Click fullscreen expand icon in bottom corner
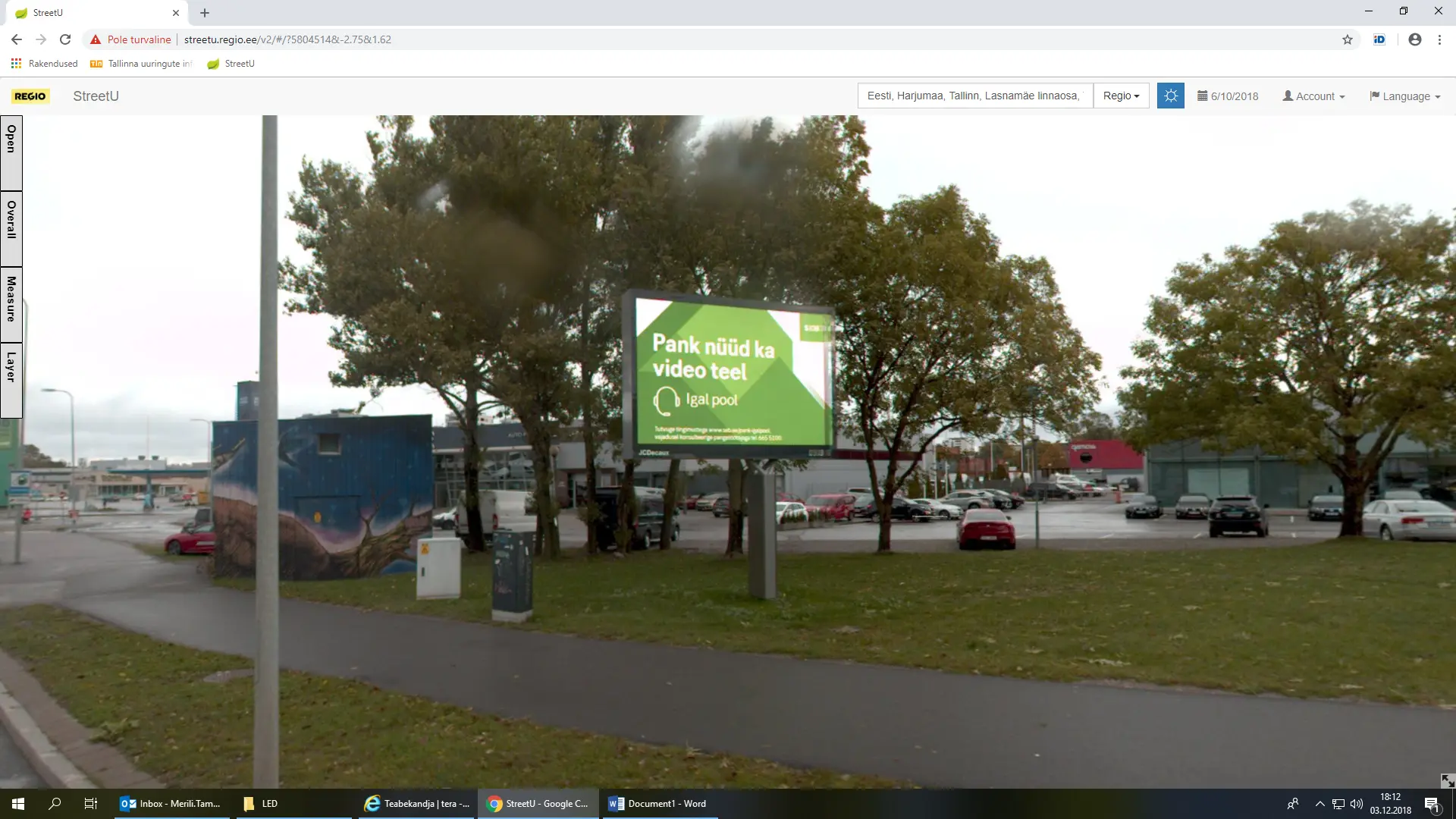The image size is (1456, 819). (x=1447, y=780)
